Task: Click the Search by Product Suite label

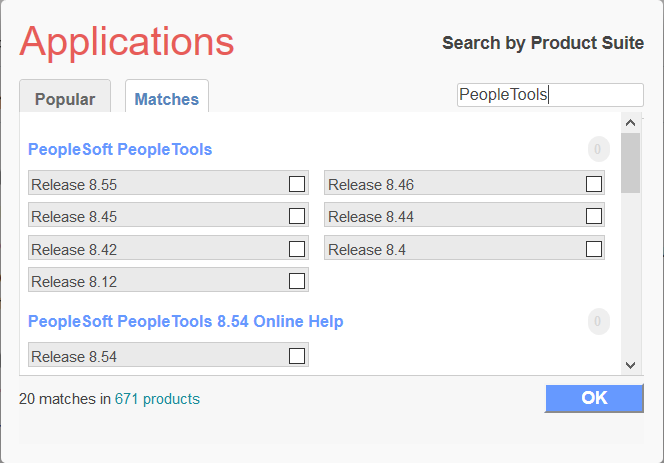Action: pos(543,43)
